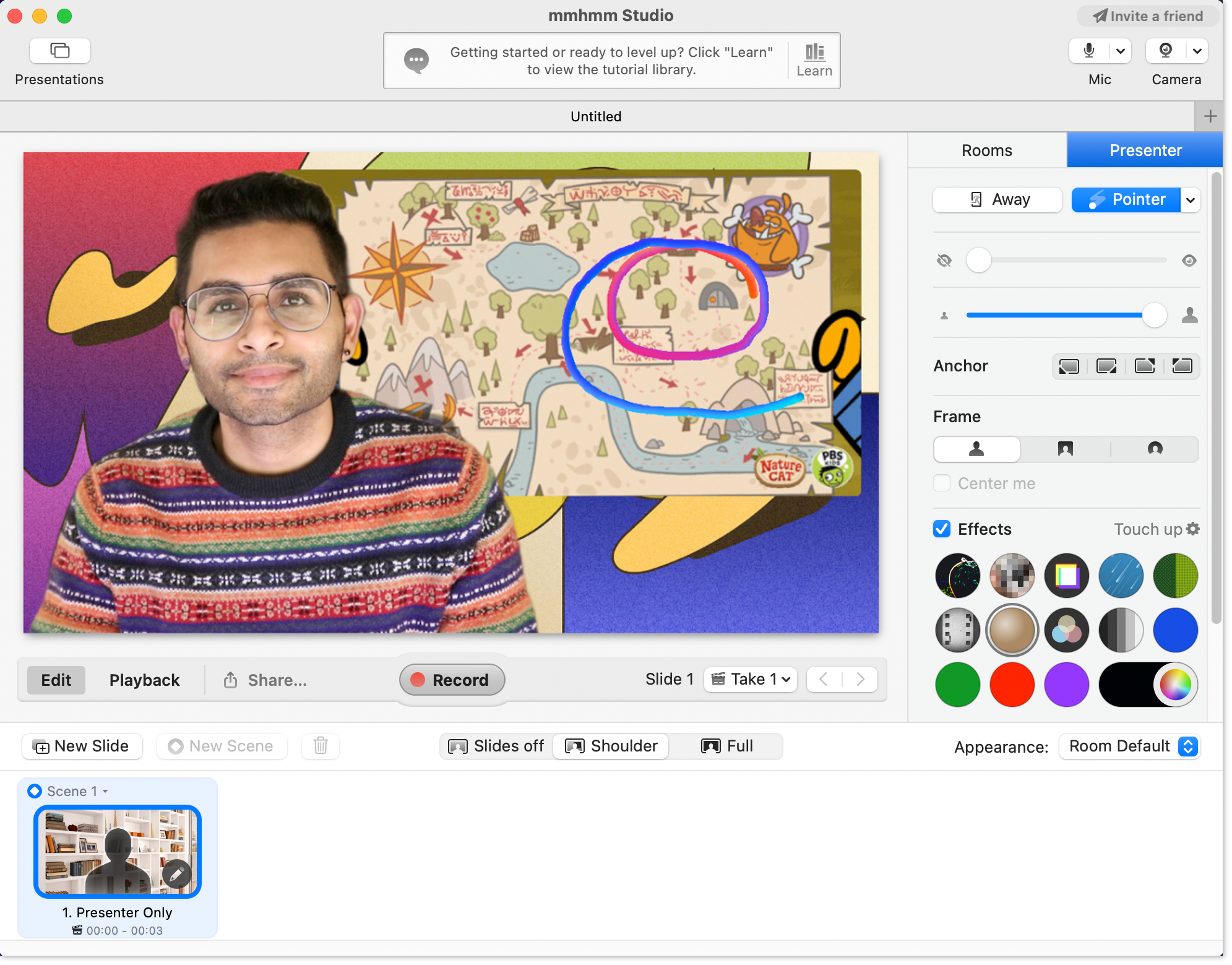Select Shoulder slide mode
This screenshot has width=1232, height=965.
[x=611, y=746]
